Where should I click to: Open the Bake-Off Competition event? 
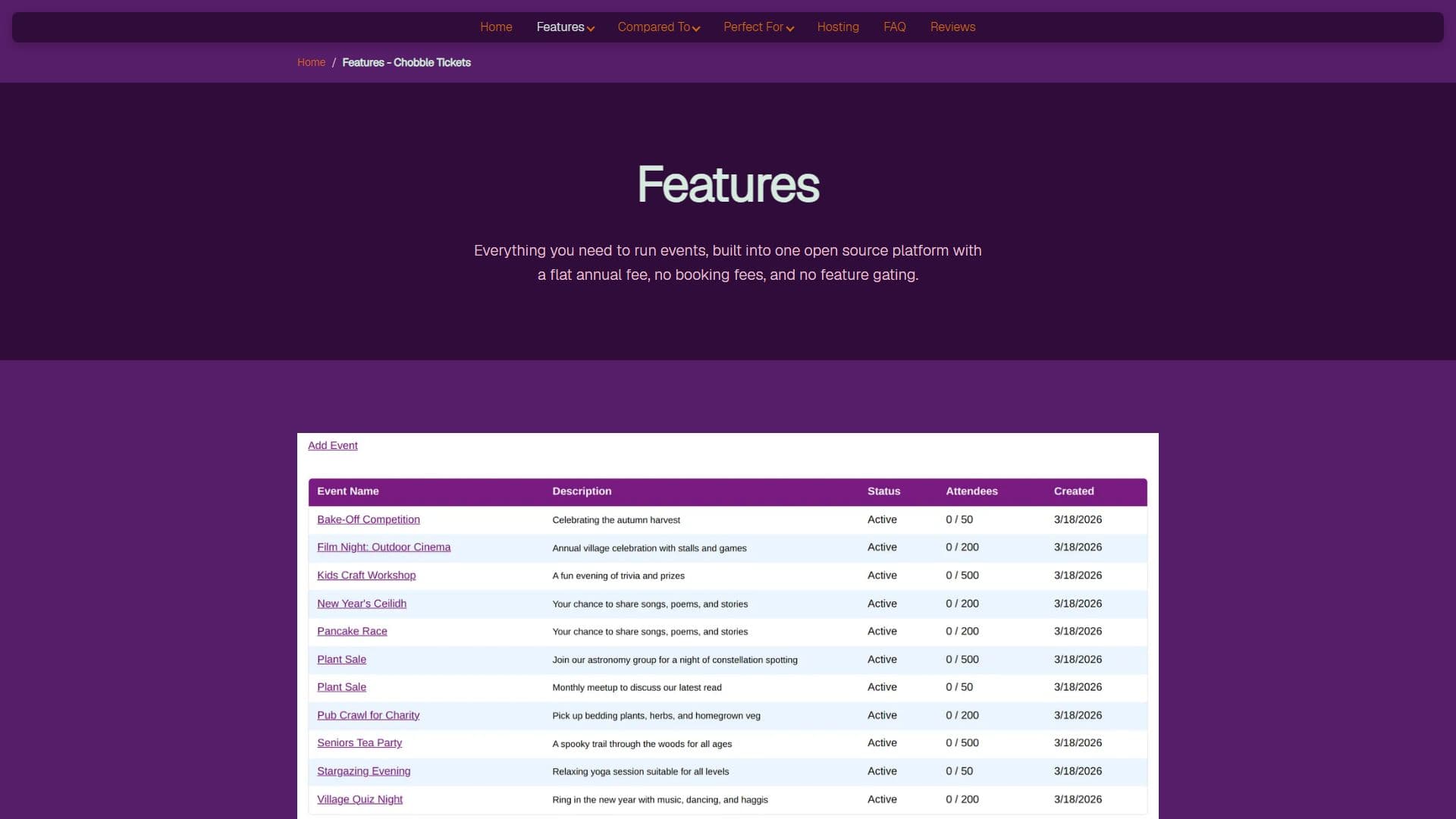pyautogui.click(x=368, y=519)
